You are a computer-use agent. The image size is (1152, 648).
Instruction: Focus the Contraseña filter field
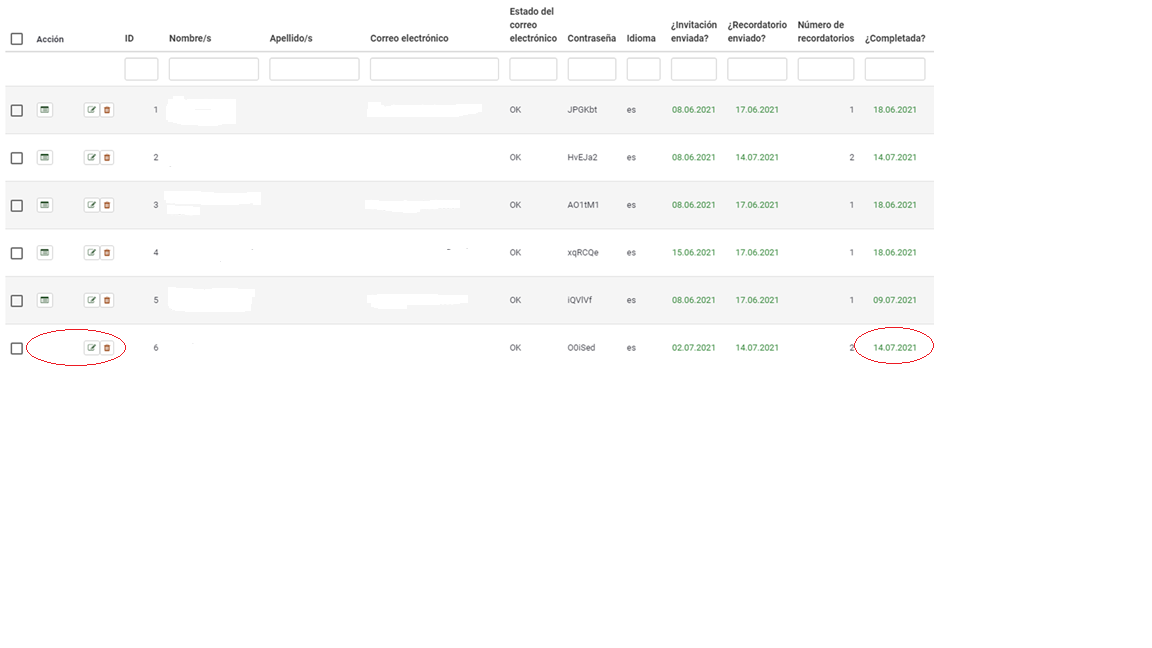tap(591, 69)
